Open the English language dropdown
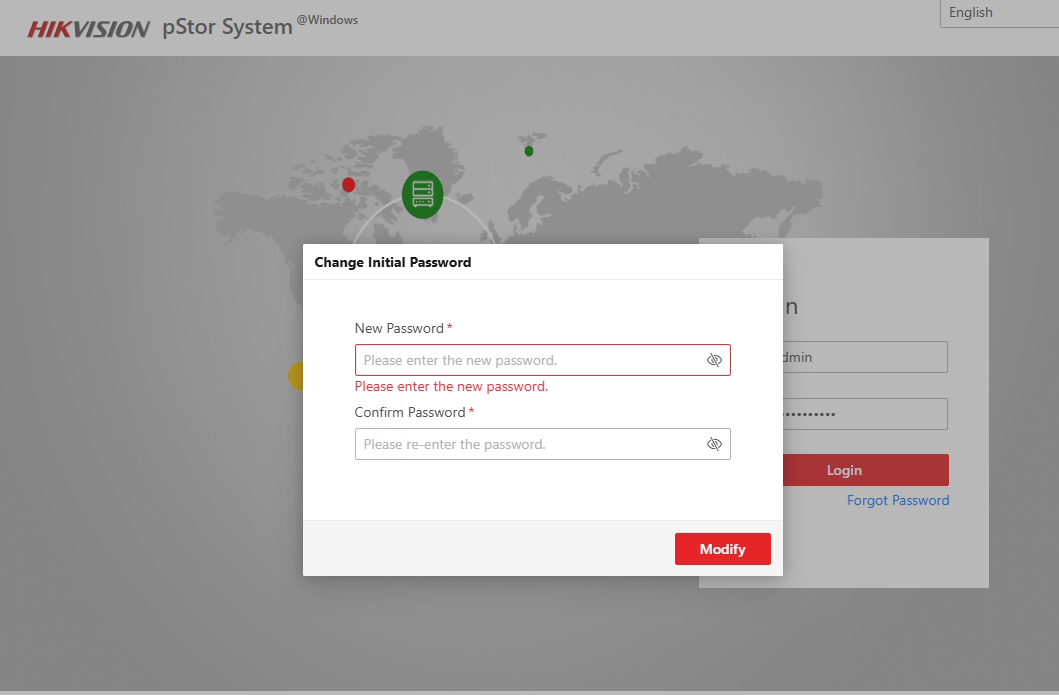 [x=998, y=13]
